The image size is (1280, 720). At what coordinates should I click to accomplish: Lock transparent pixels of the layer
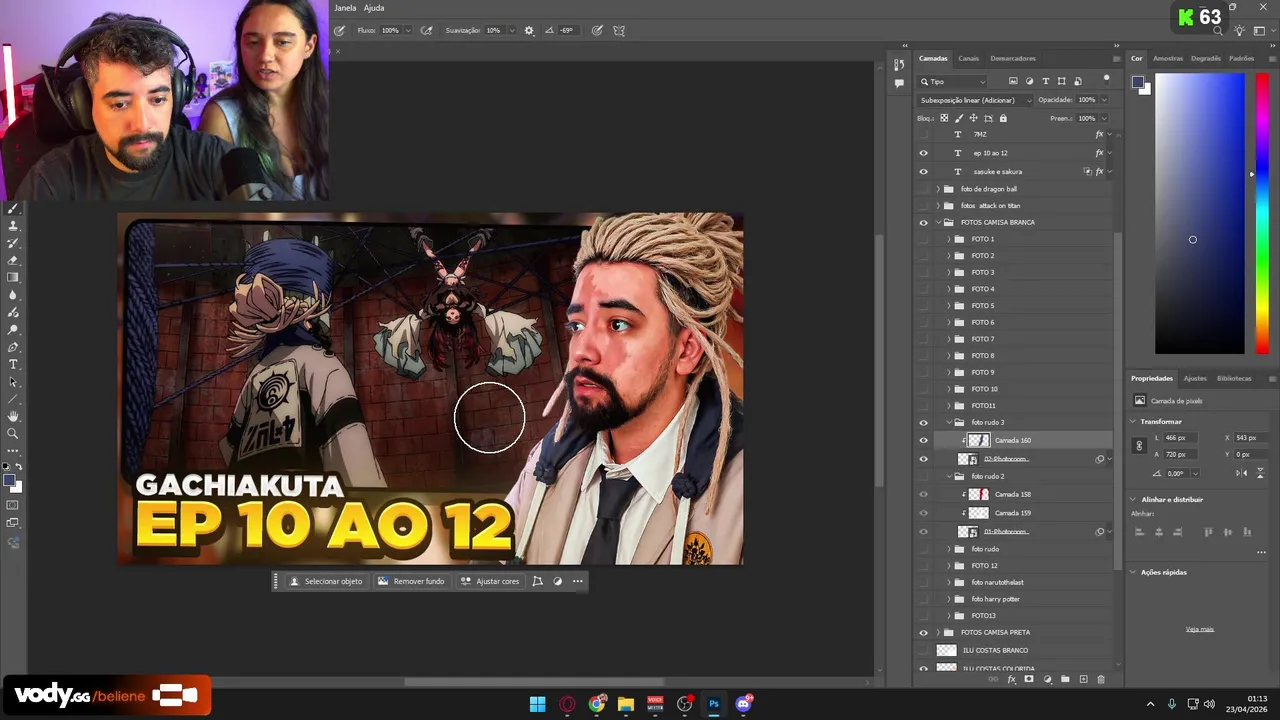pyautogui.click(x=944, y=118)
